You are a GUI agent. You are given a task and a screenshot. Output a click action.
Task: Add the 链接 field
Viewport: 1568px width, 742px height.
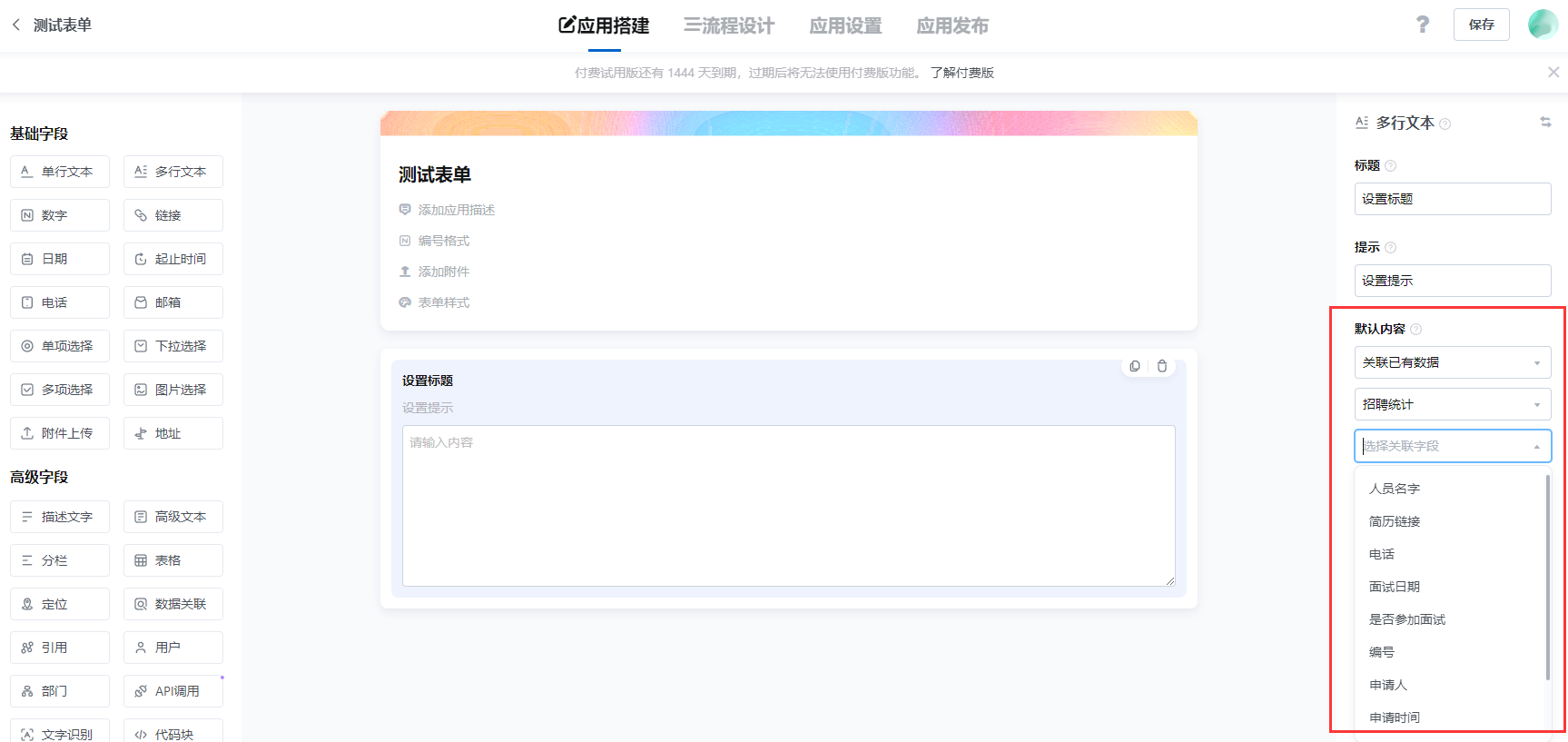[x=173, y=215]
